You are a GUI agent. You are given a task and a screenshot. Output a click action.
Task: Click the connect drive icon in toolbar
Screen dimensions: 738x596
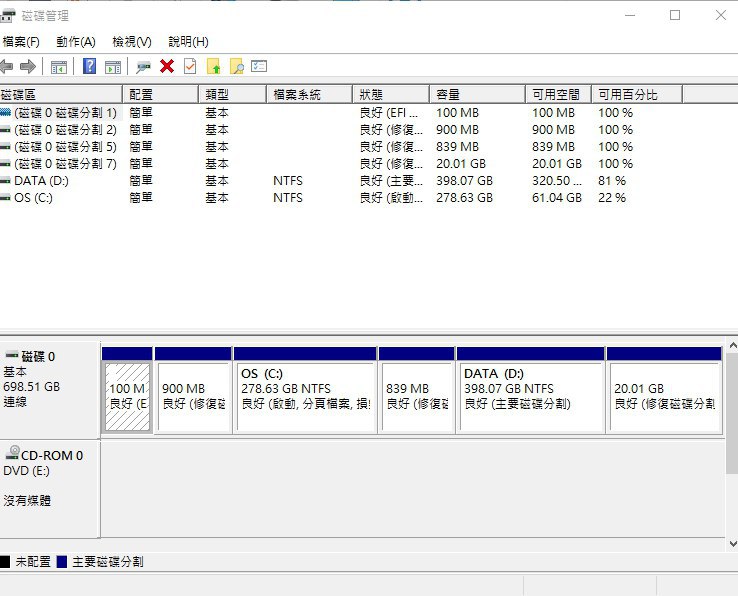click(x=143, y=66)
